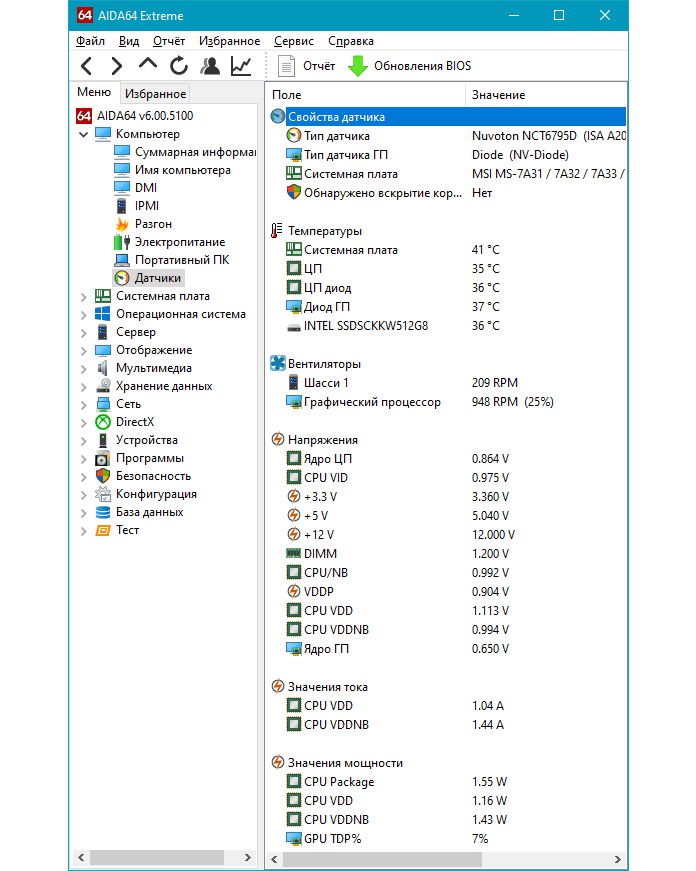Select the Диод ГП temperature row
Viewport: 696px width, 871px height.
pos(448,307)
